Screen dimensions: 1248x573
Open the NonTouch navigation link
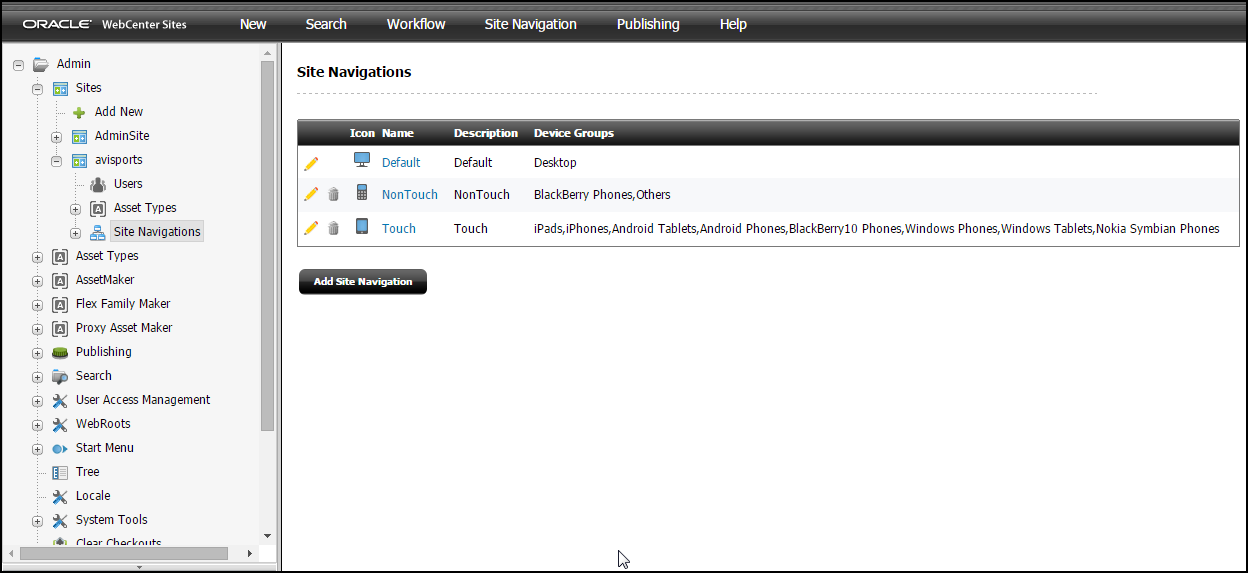[410, 194]
